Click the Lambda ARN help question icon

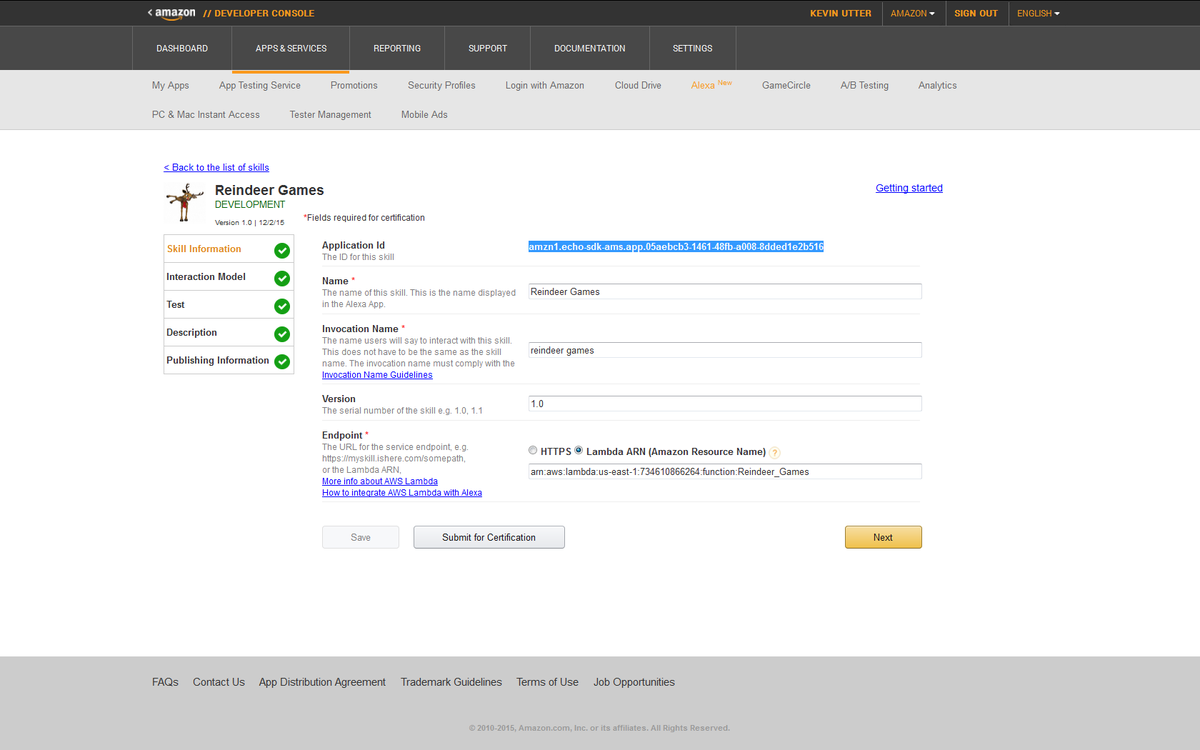775,453
